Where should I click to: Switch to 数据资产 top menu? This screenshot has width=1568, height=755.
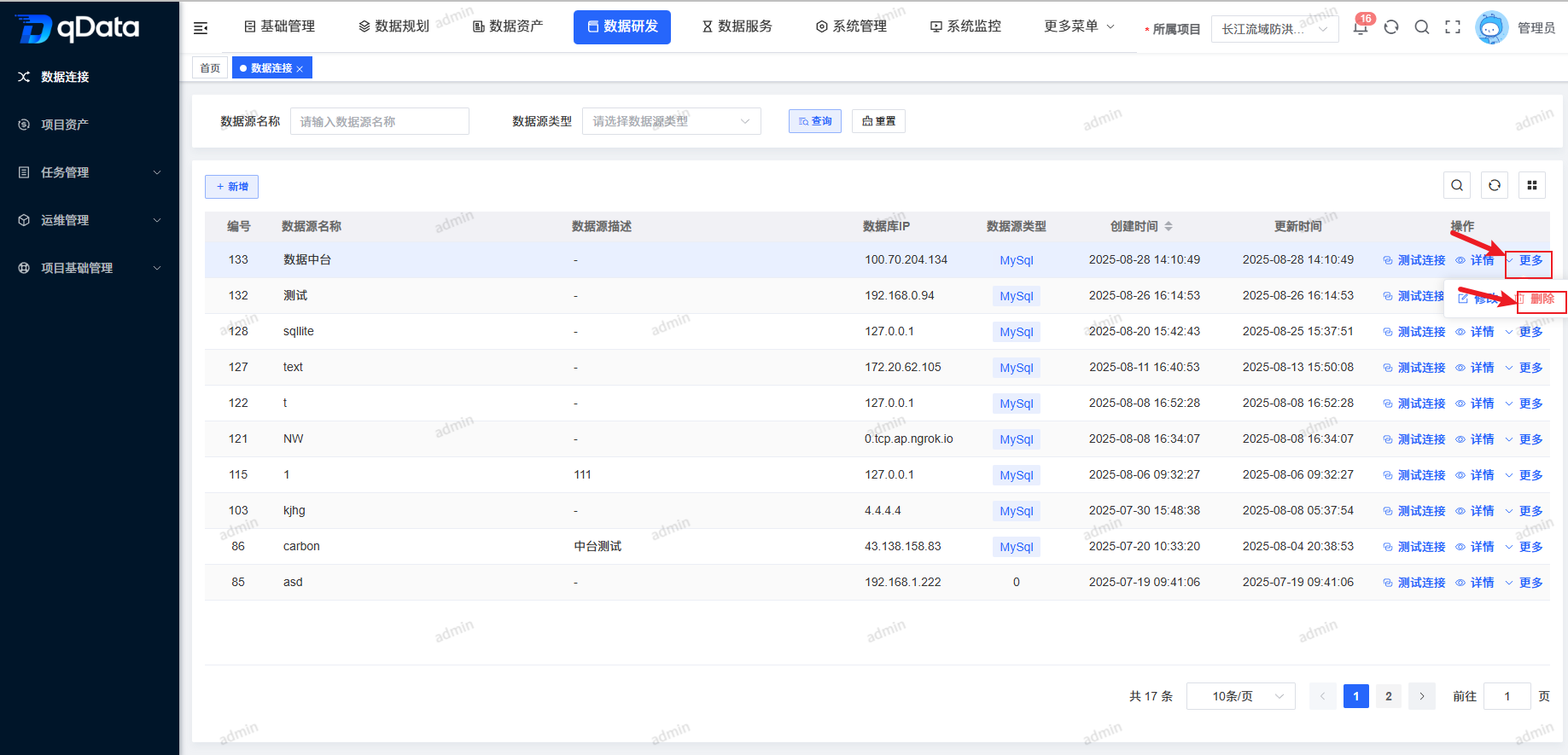point(508,26)
